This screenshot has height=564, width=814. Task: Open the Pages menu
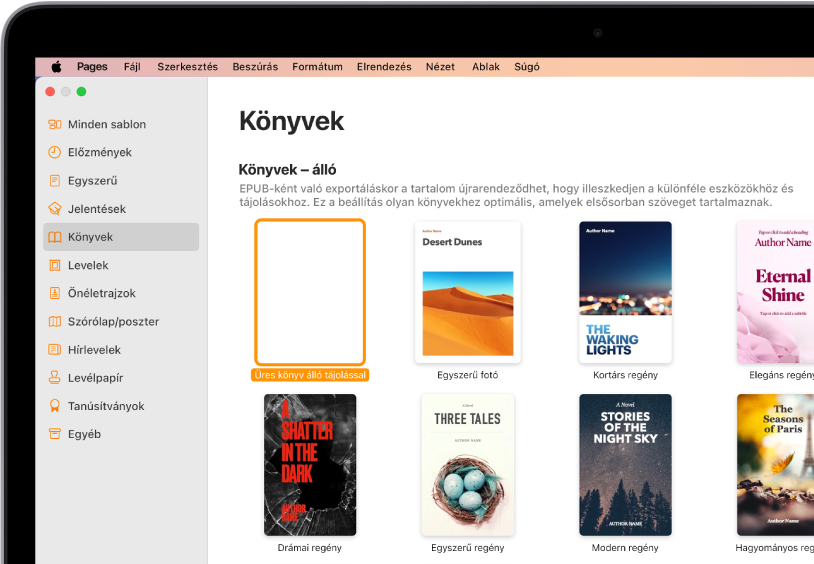[92, 66]
